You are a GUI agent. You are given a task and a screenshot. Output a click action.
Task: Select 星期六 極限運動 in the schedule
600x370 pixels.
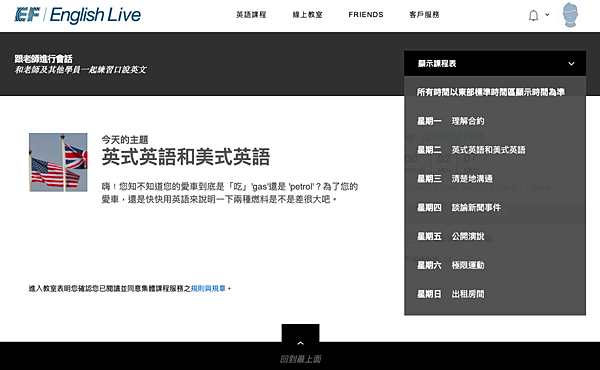point(450,265)
